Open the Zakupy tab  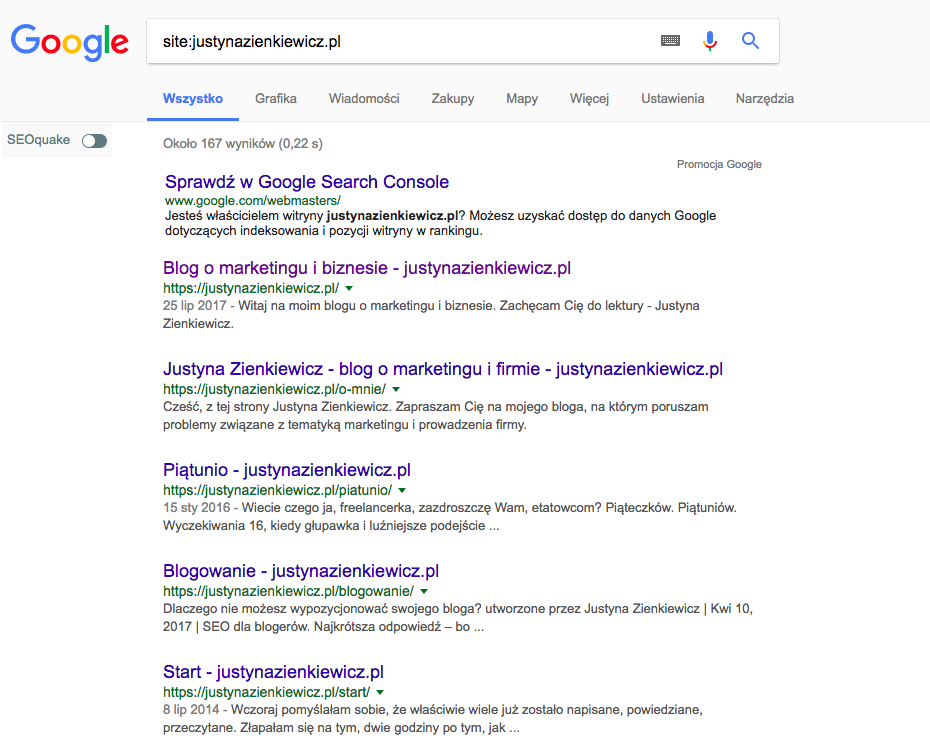[x=453, y=98]
